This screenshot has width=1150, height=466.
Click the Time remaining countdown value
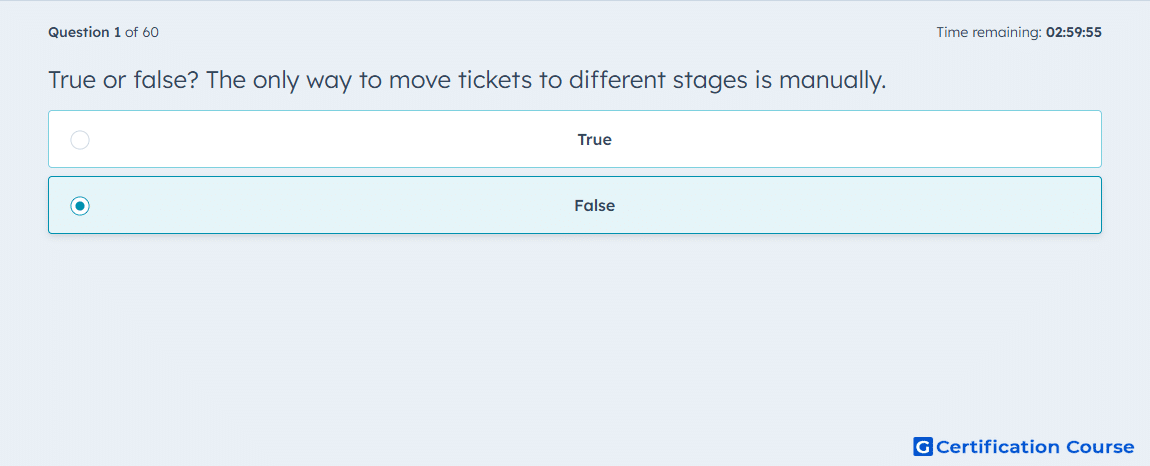(1074, 32)
